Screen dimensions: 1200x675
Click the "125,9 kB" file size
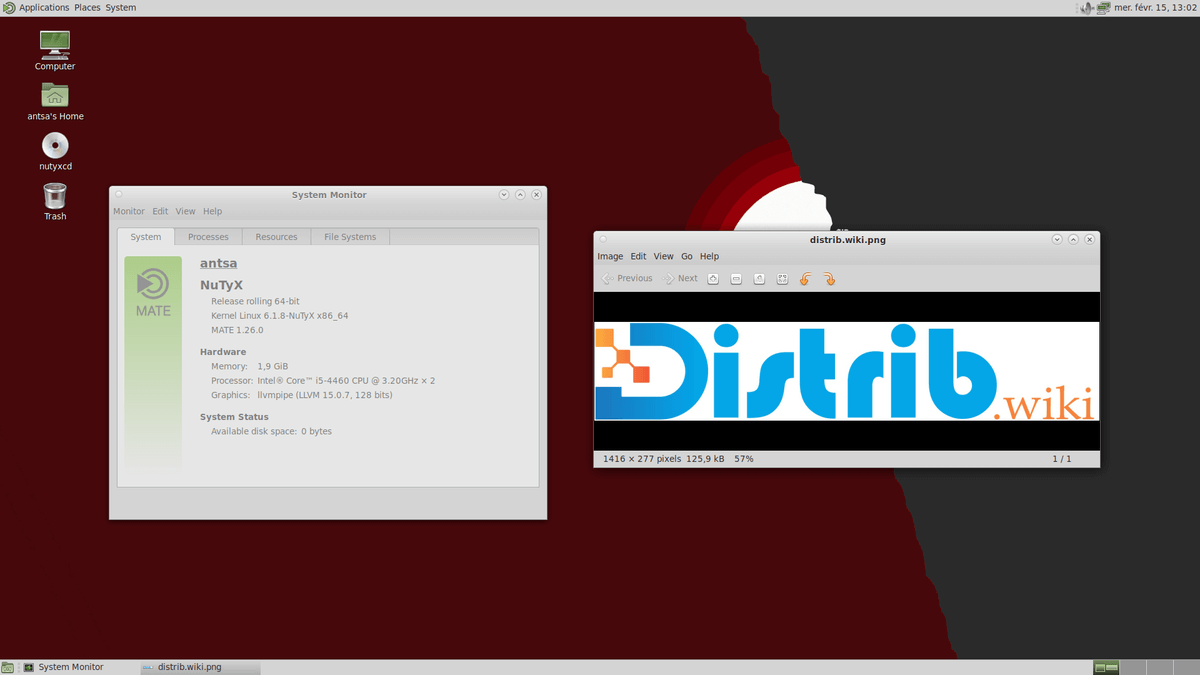tap(705, 459)
